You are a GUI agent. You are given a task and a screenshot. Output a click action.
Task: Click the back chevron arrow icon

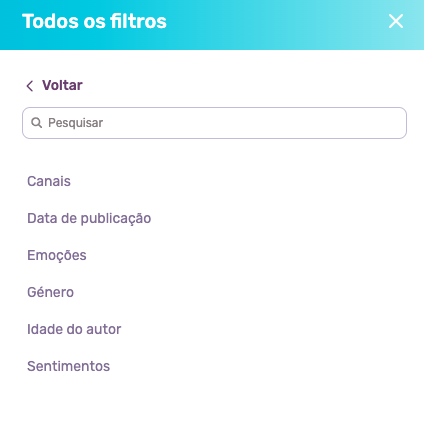pos(30,86)
